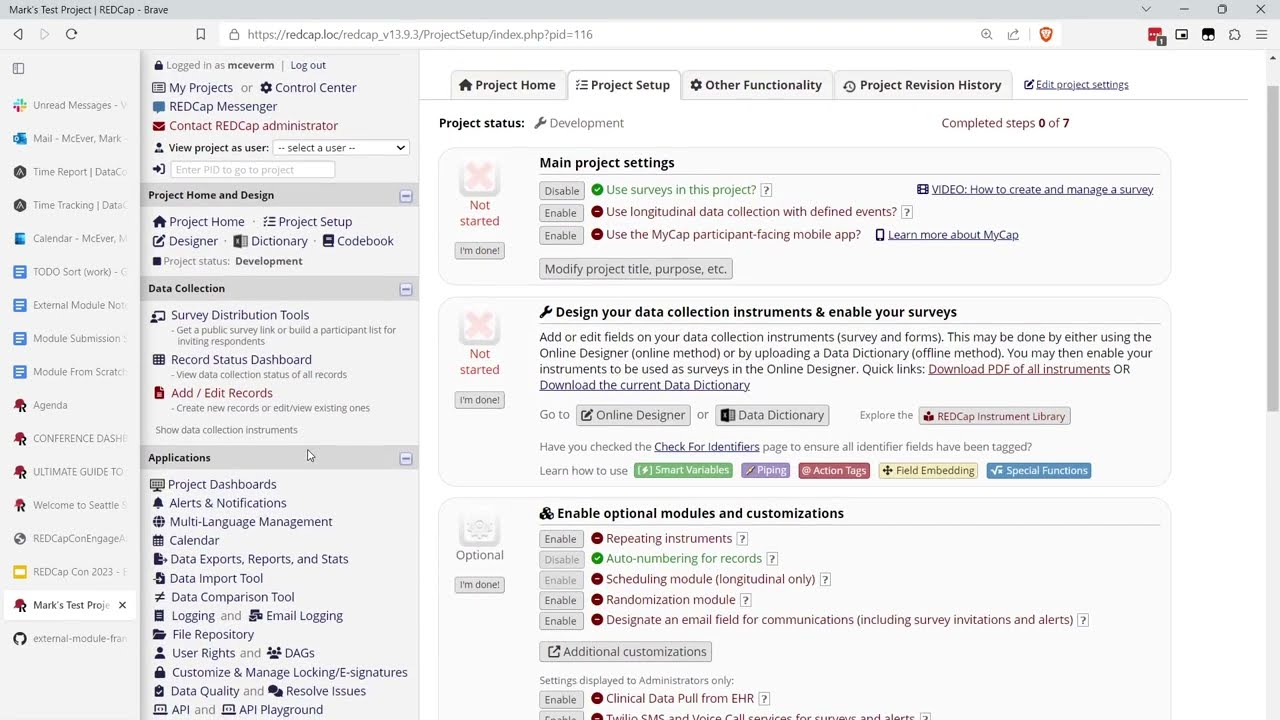This screenshot has width=1280, height=720.
Task: Open the Online Designer button
Action: tap(634, 415)
